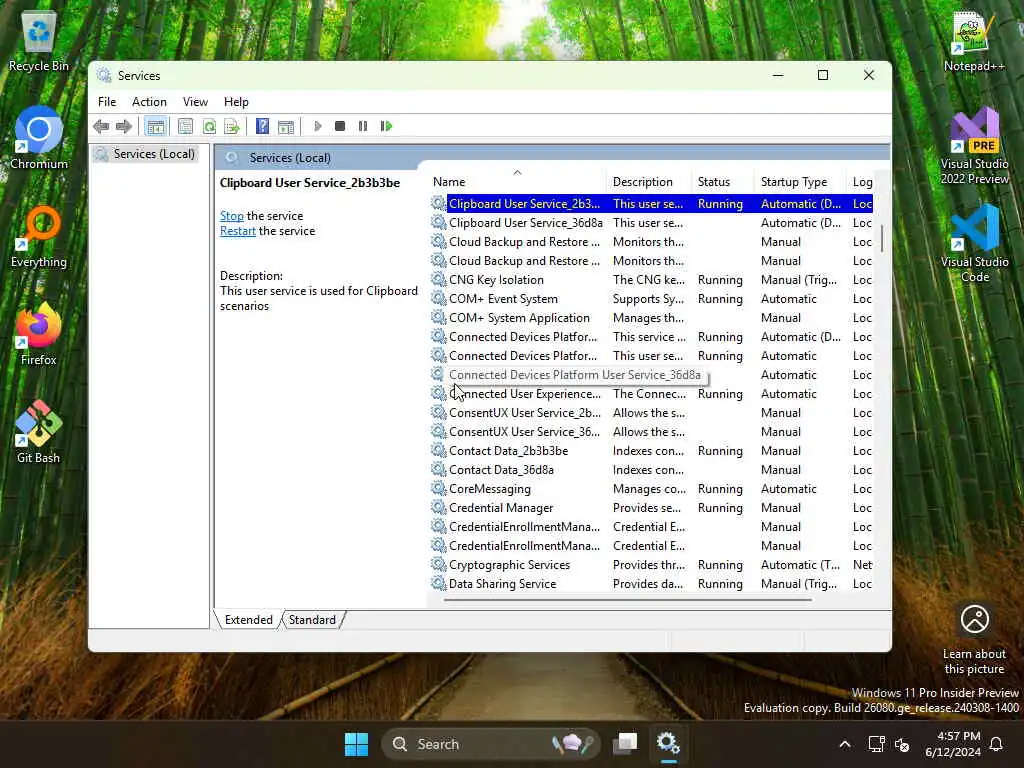1024x768 pixels.
Task: Open the notification bell icon
Action: 997,744
